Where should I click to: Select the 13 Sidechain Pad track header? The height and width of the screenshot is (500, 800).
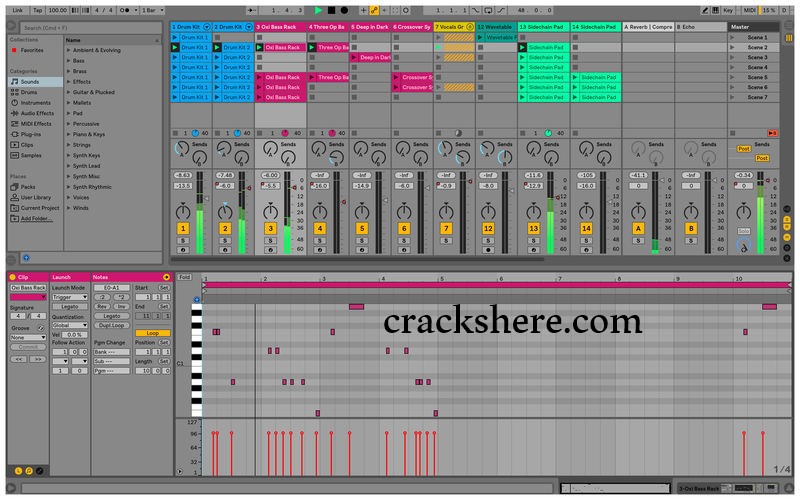click(x=543, y=27)
